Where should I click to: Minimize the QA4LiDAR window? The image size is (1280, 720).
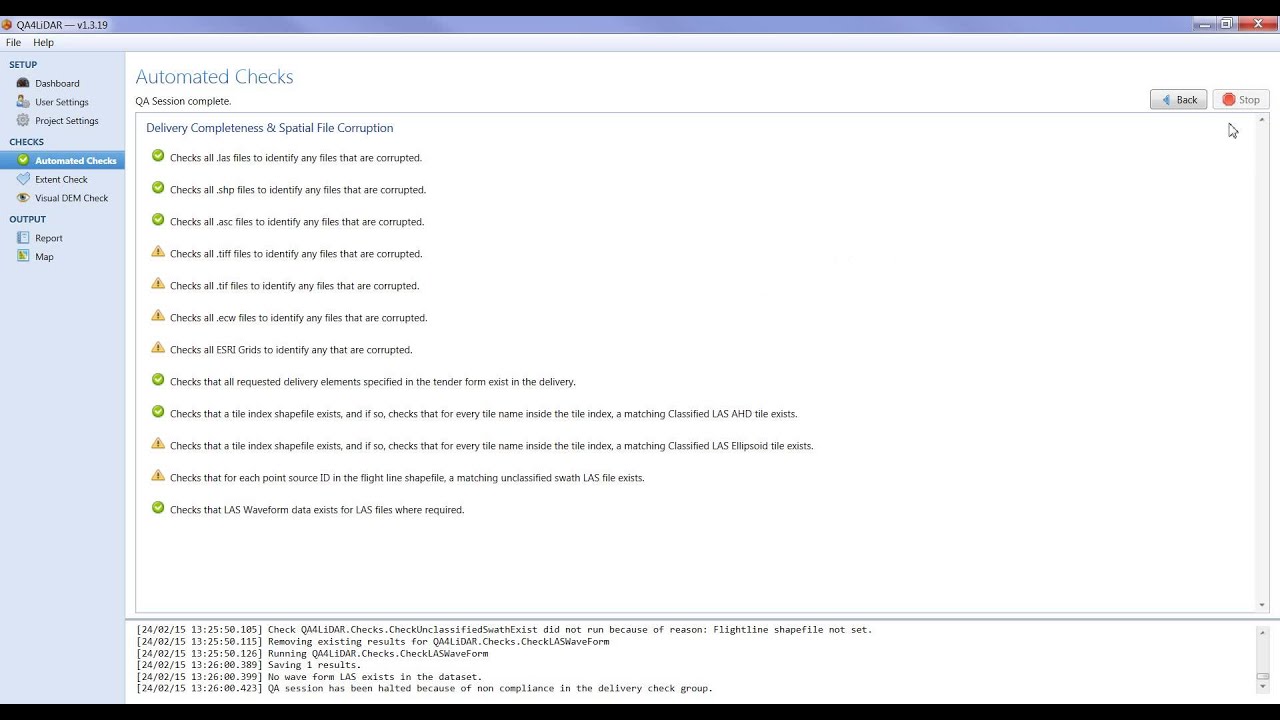(x=1205, y=23)
